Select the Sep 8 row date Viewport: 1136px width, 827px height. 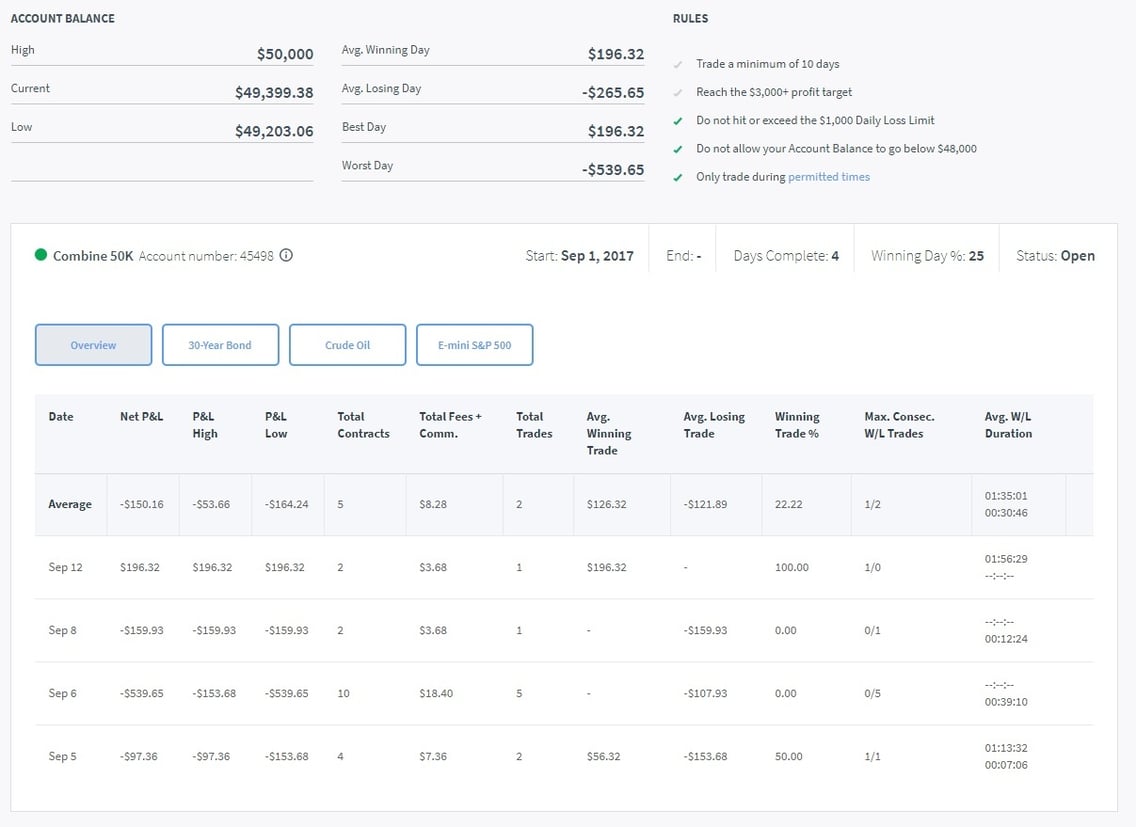coord(62,631)
